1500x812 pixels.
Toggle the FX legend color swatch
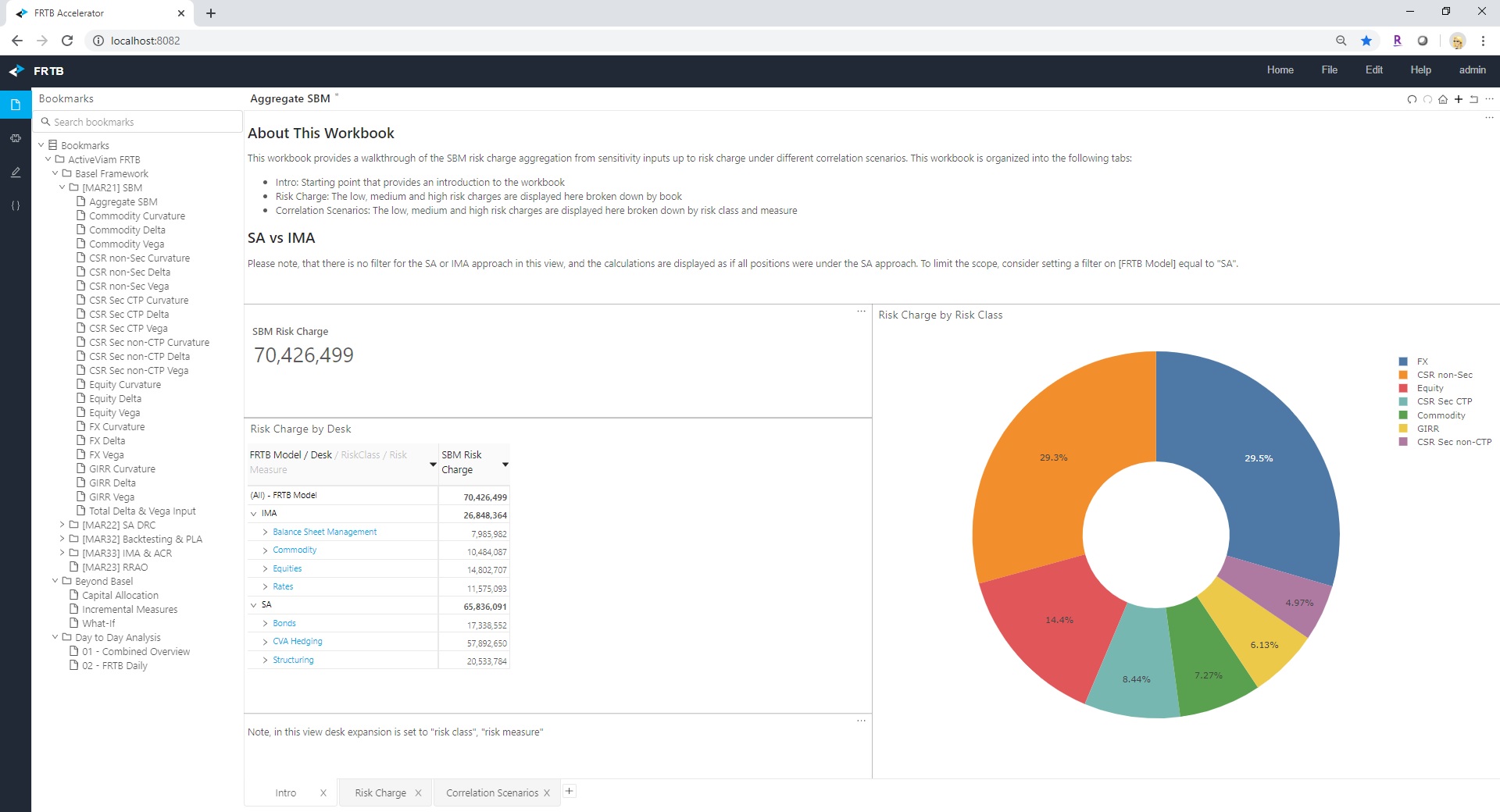point(1403,362)
